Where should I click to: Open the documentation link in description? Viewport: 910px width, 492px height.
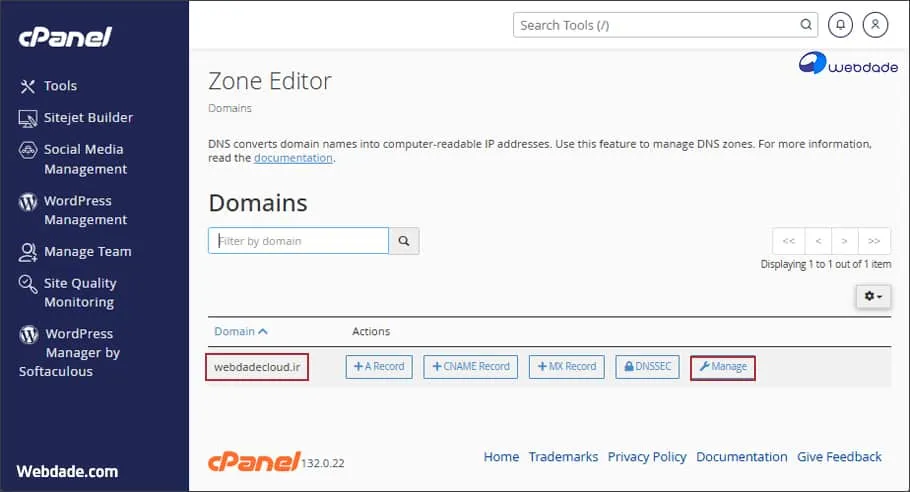click(292, 158)
